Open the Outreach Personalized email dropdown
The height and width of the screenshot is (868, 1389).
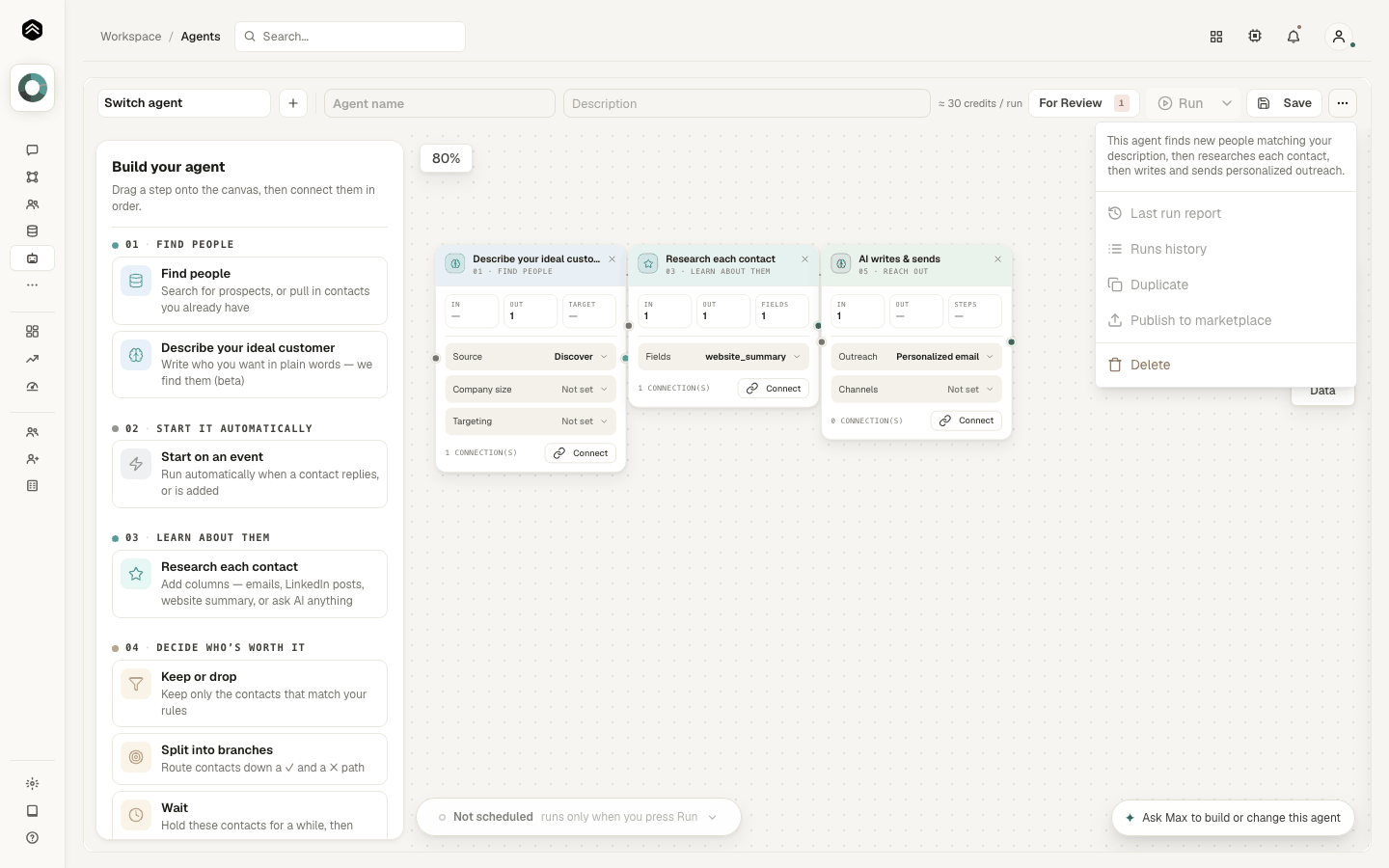[x=916, y=357]
